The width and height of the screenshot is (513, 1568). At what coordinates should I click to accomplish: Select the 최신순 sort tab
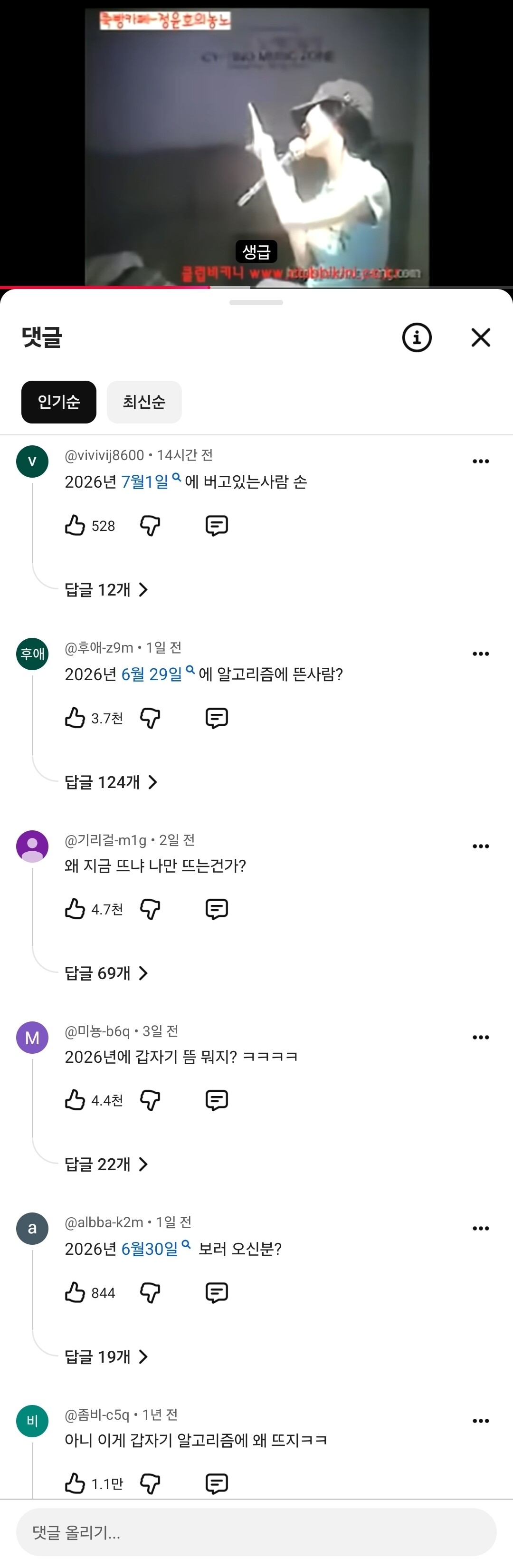coord(144,402)
